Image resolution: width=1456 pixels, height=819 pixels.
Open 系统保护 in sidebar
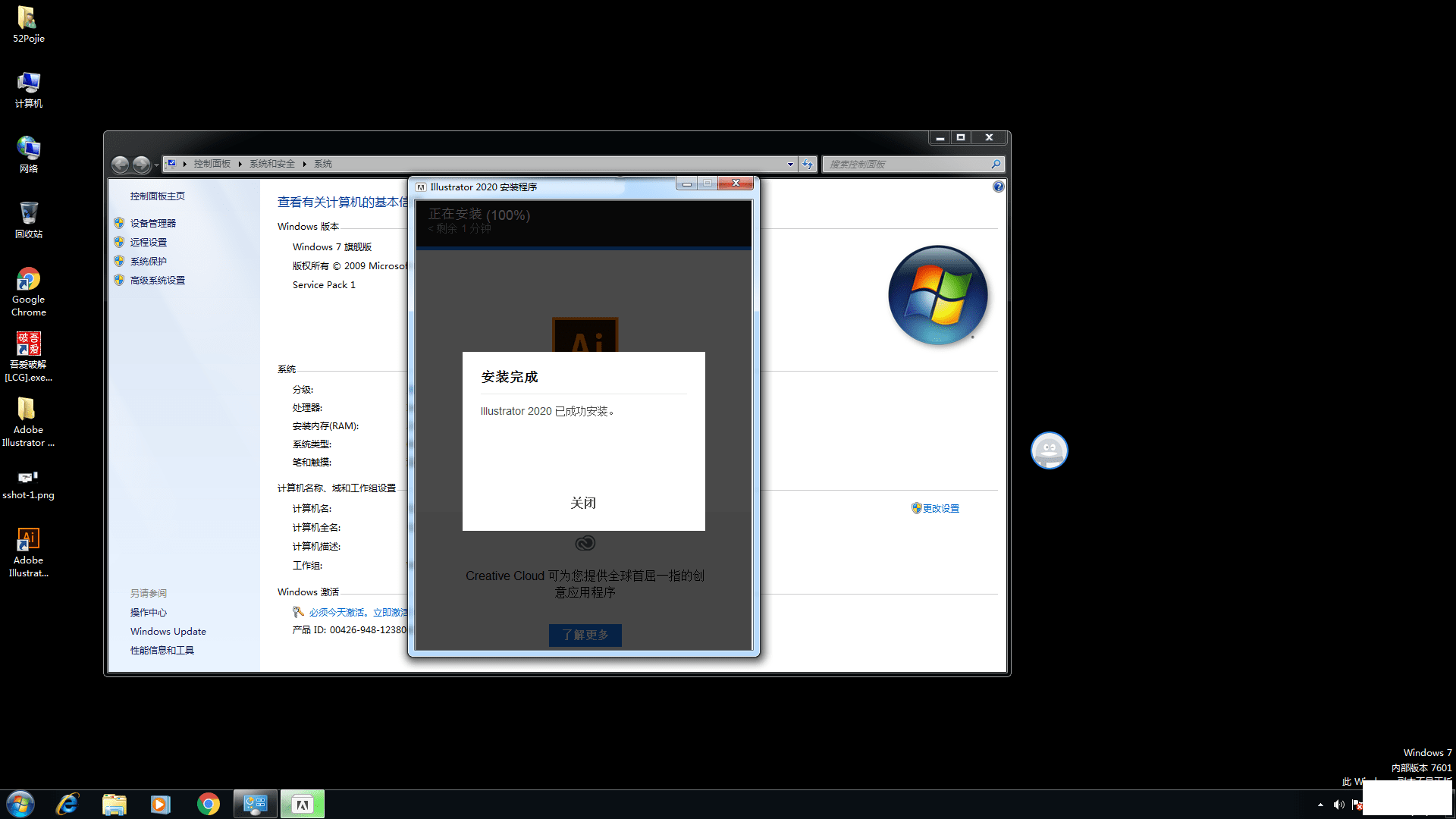click(x=149, y=261)
